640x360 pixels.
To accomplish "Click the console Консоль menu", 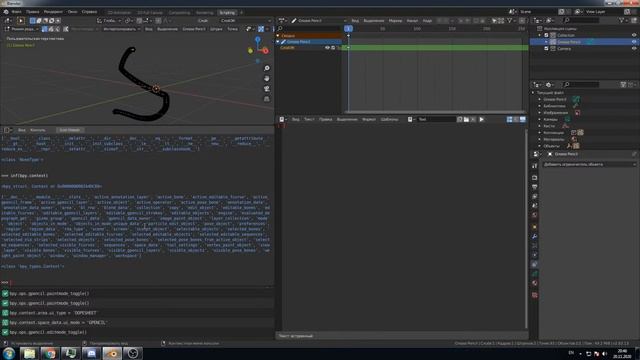I will coord(38,130).
